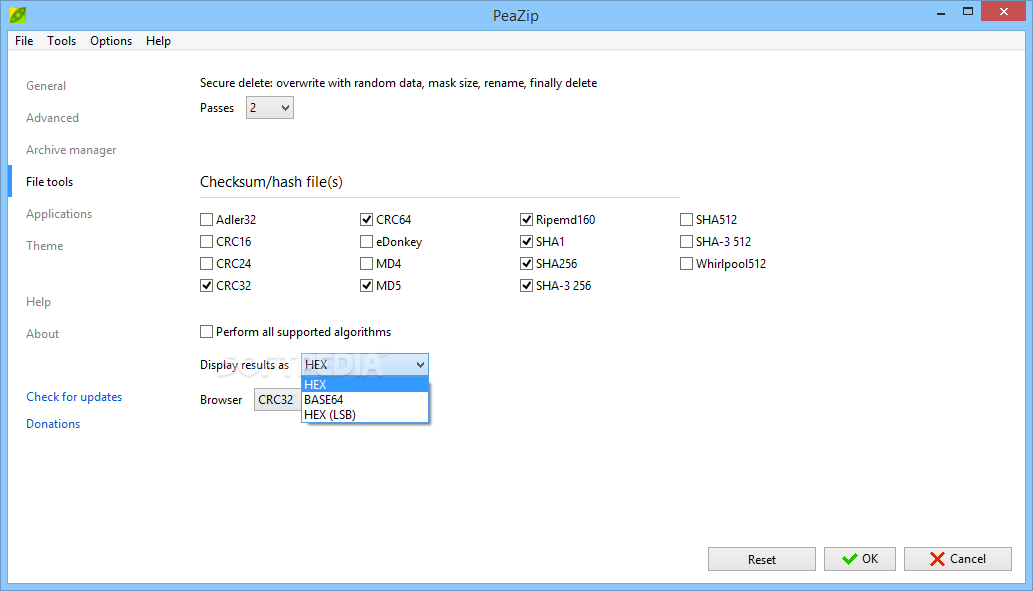This screenshot has width=1033, height=591.
Task: Uncheck the SHA256 checkbox
Action: coord(526,264)
